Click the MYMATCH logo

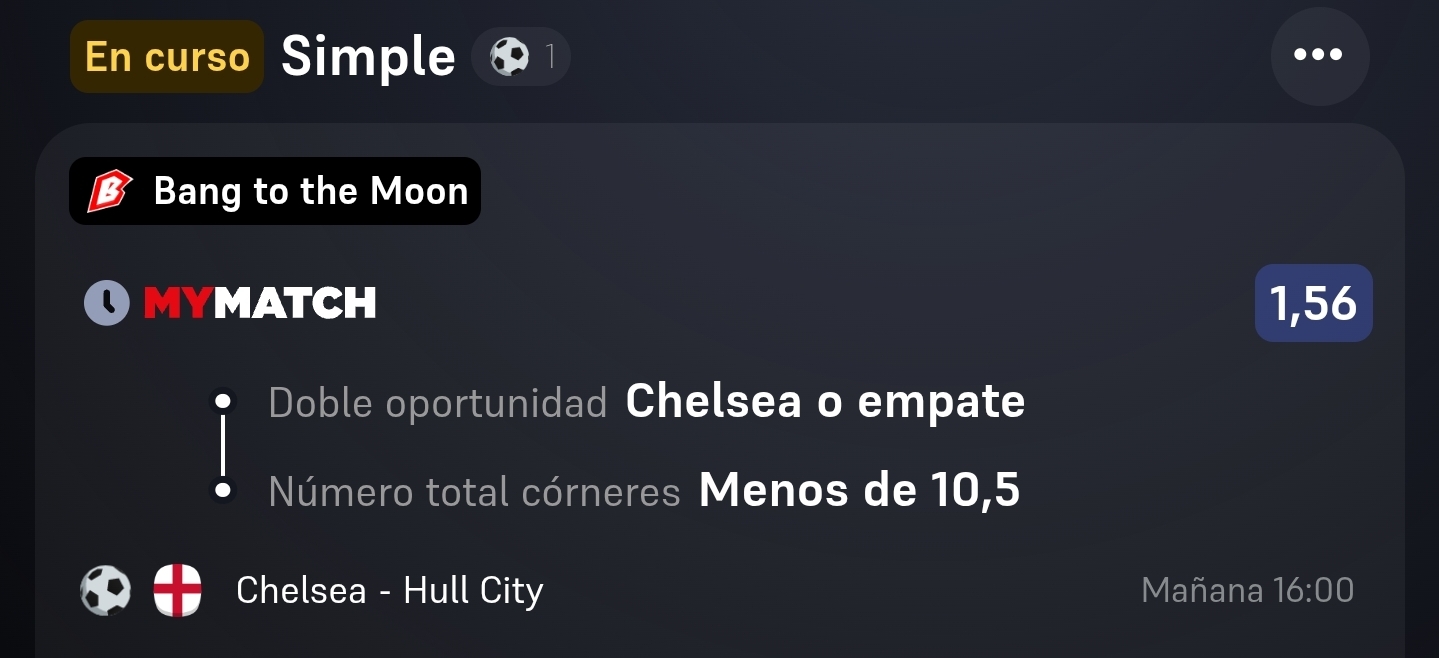(x=260, y=302)
